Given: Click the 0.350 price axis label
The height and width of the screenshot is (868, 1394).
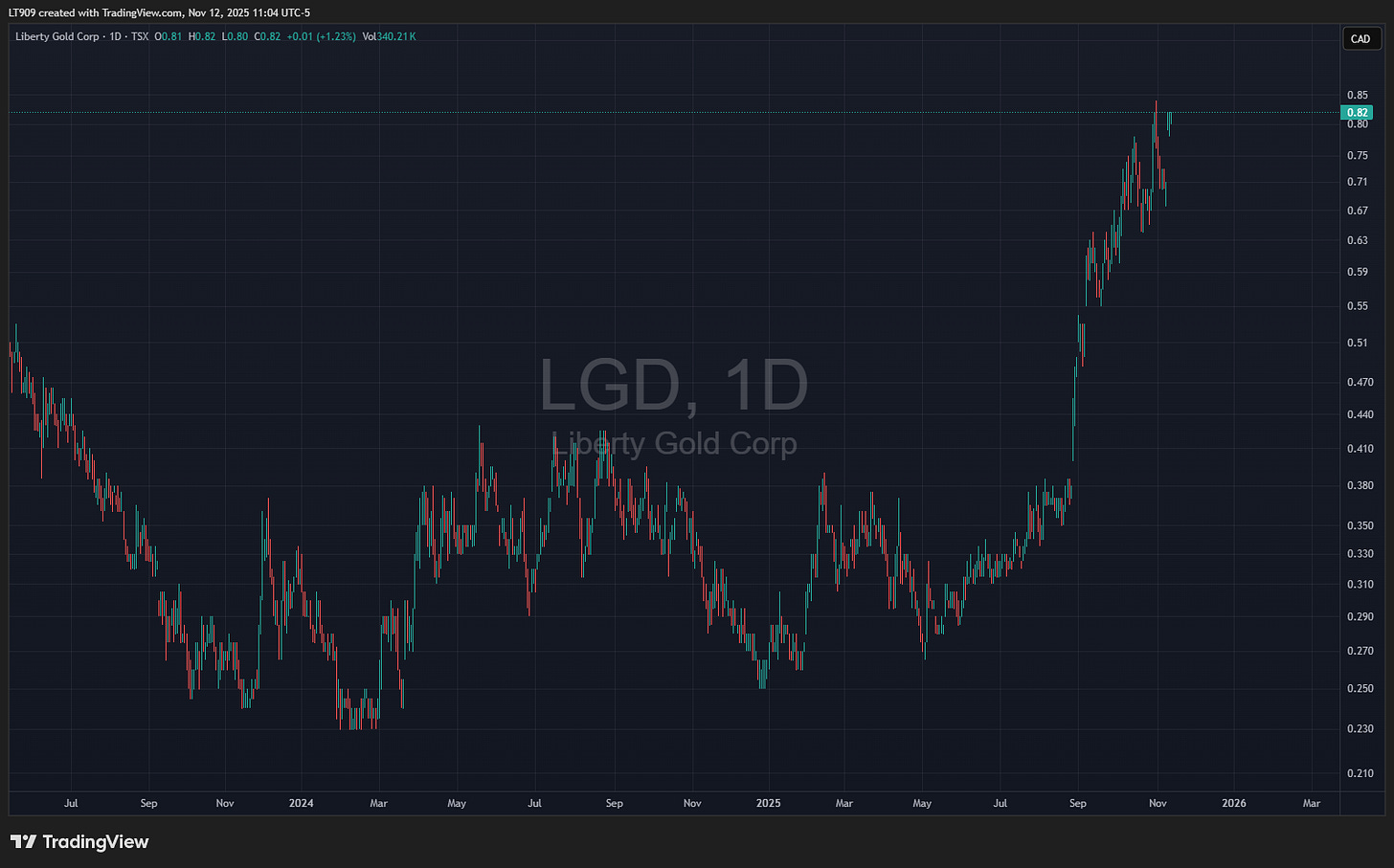Looking at the screenshot, I should click(x=1360, y=525).
